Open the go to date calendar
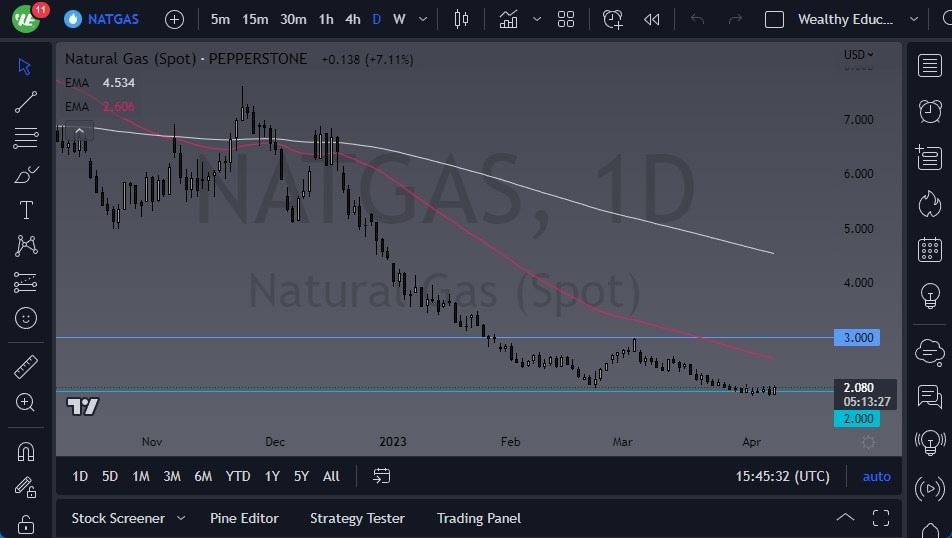 click(381, 476)
